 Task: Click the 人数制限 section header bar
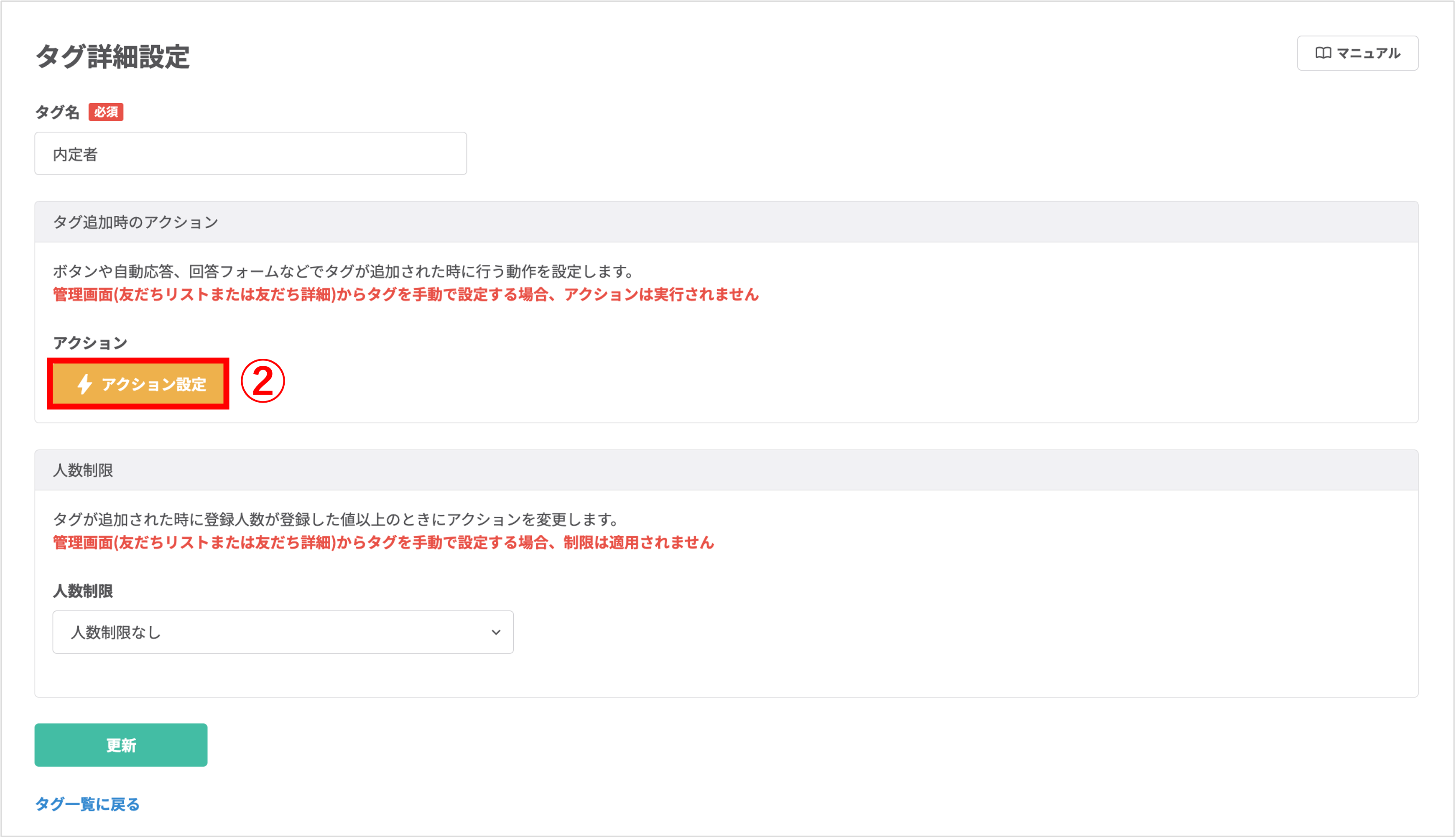pyautogui.click(x=726, y=470)
